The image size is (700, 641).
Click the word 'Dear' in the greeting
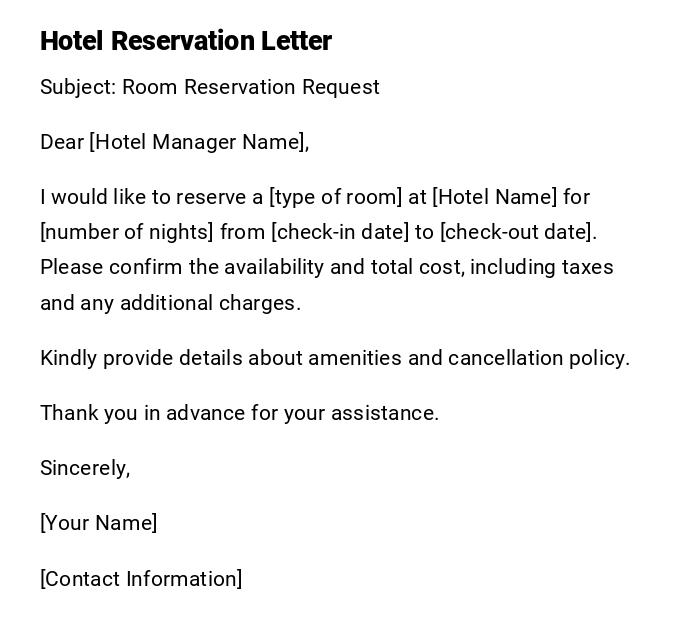point(62,142)
